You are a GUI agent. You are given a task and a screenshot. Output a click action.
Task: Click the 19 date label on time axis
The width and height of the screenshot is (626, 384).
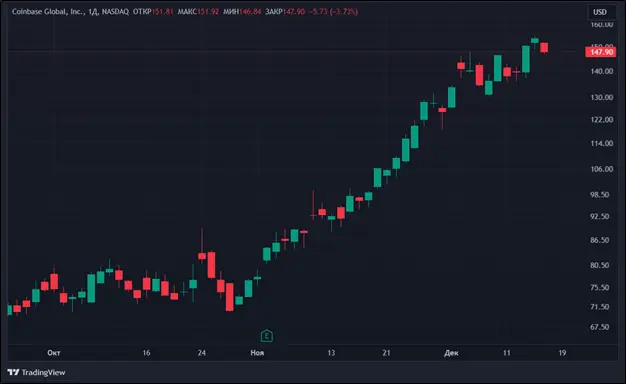pyautogui.click(x=562, y=353)
